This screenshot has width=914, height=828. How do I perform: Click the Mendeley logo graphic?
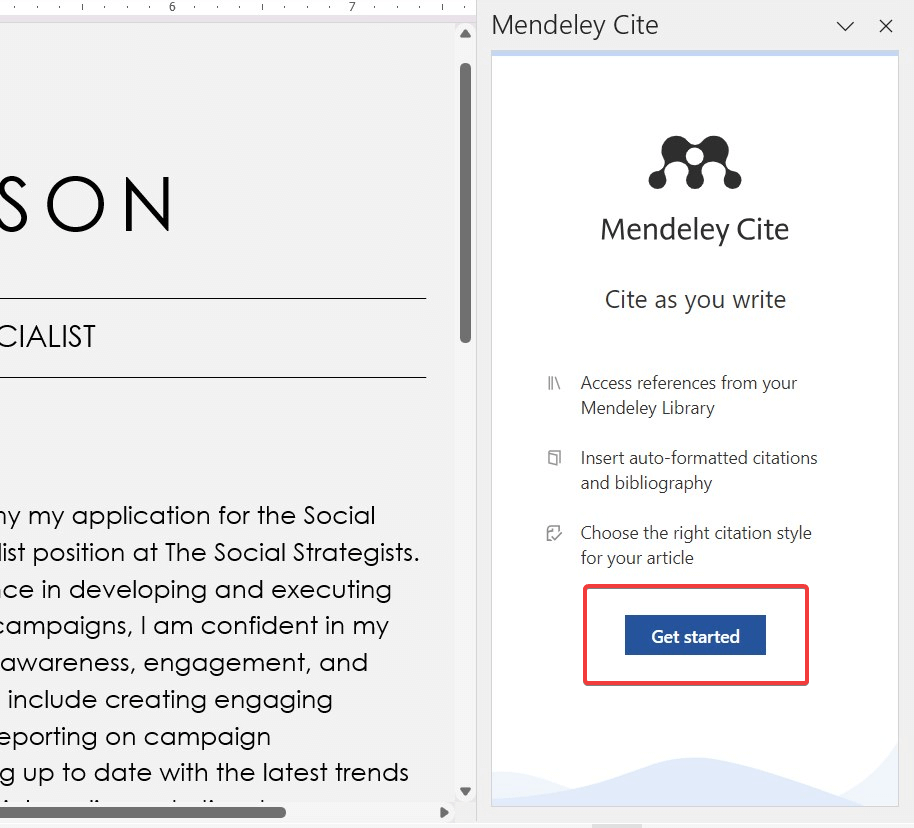pyautogui.click(x=695, y=162)
